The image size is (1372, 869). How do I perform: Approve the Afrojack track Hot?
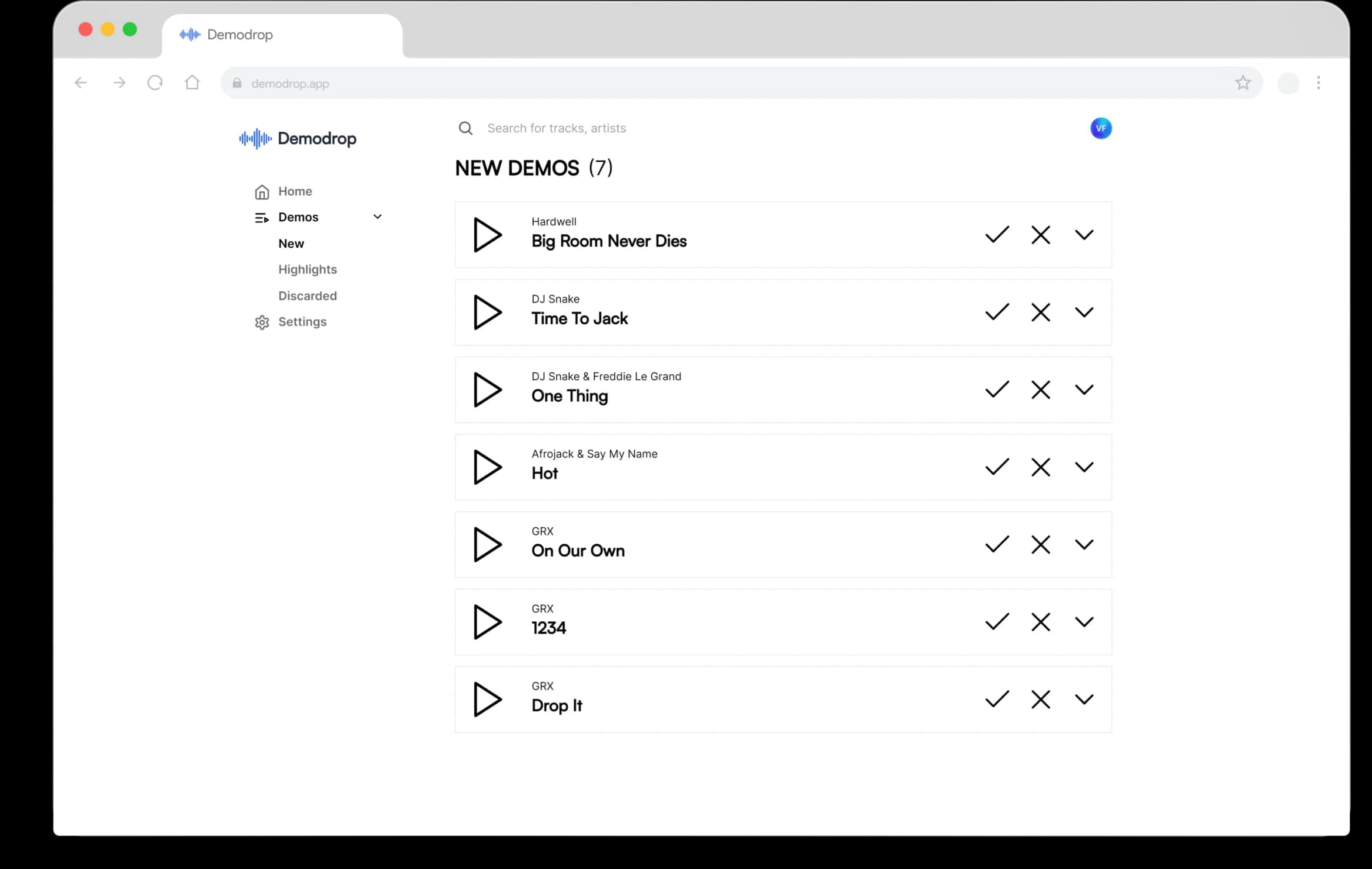(x=996, y=467)
